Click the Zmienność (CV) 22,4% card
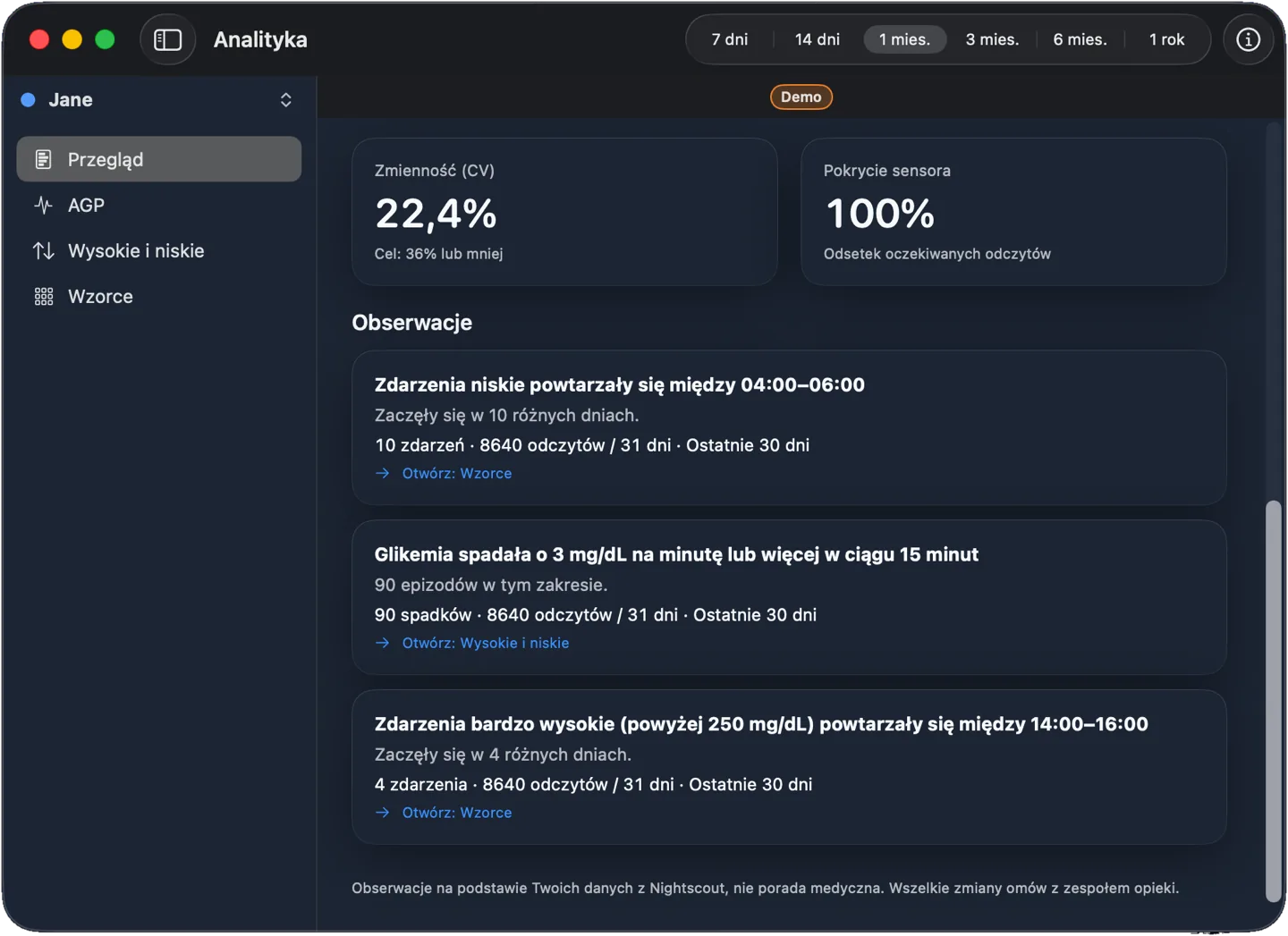Image resolution: width=1288 pixels, height=936 pixels. click(x=564, y=212)
